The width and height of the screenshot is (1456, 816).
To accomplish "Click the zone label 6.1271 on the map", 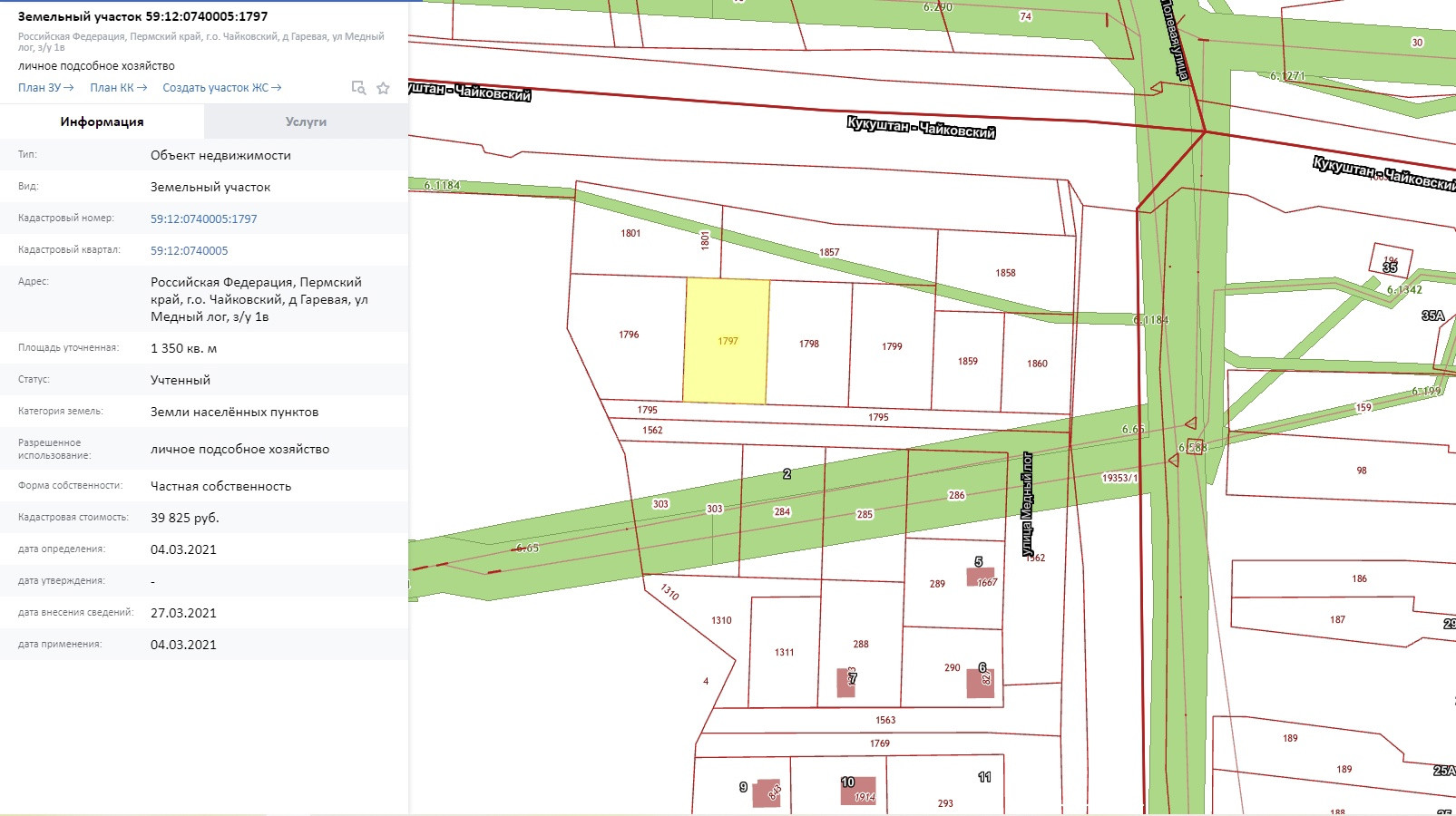I will click(x=1288, y=76).
